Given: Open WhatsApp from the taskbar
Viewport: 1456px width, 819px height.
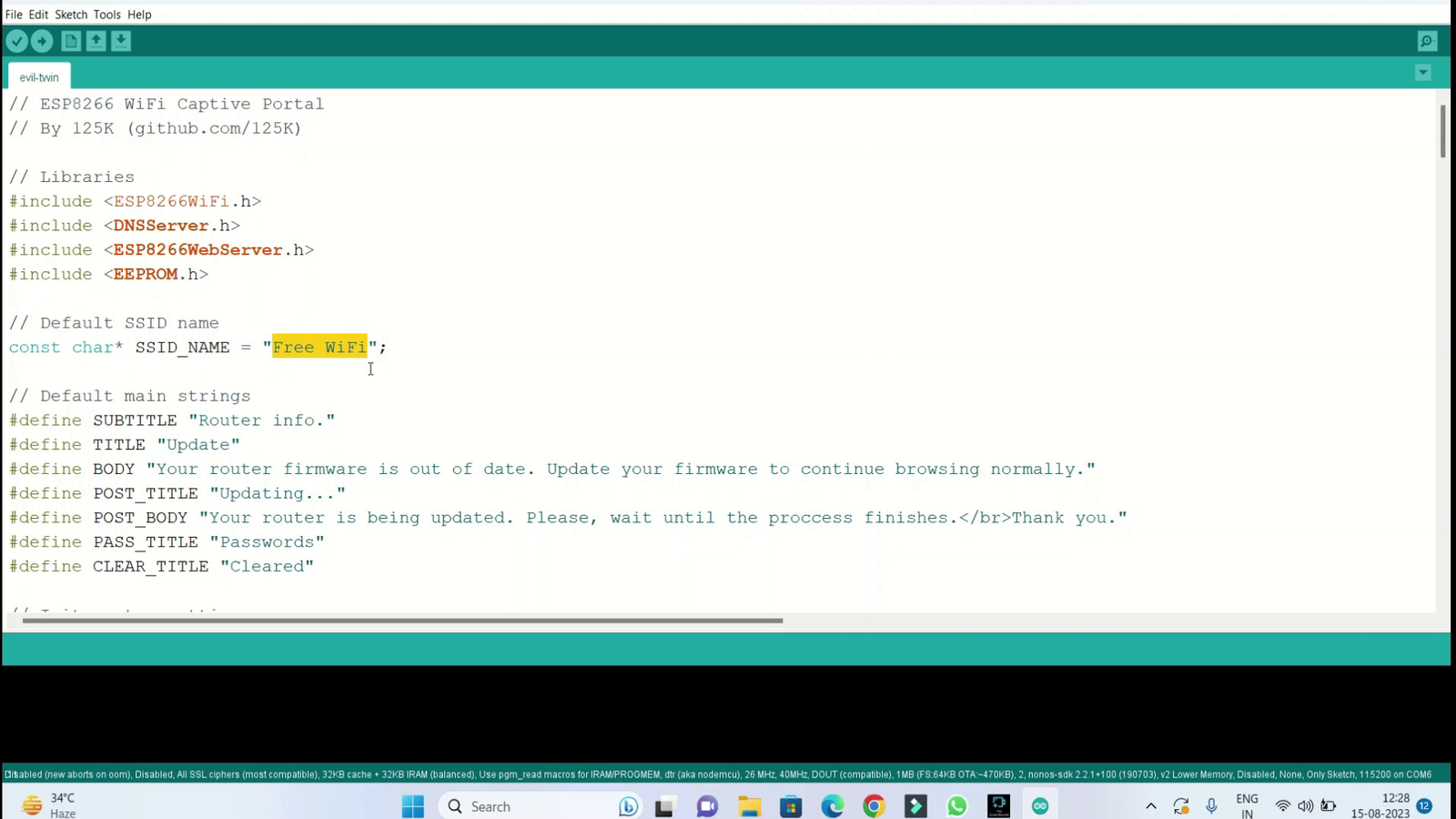Looking at the screenshot, I should point(956,806).
